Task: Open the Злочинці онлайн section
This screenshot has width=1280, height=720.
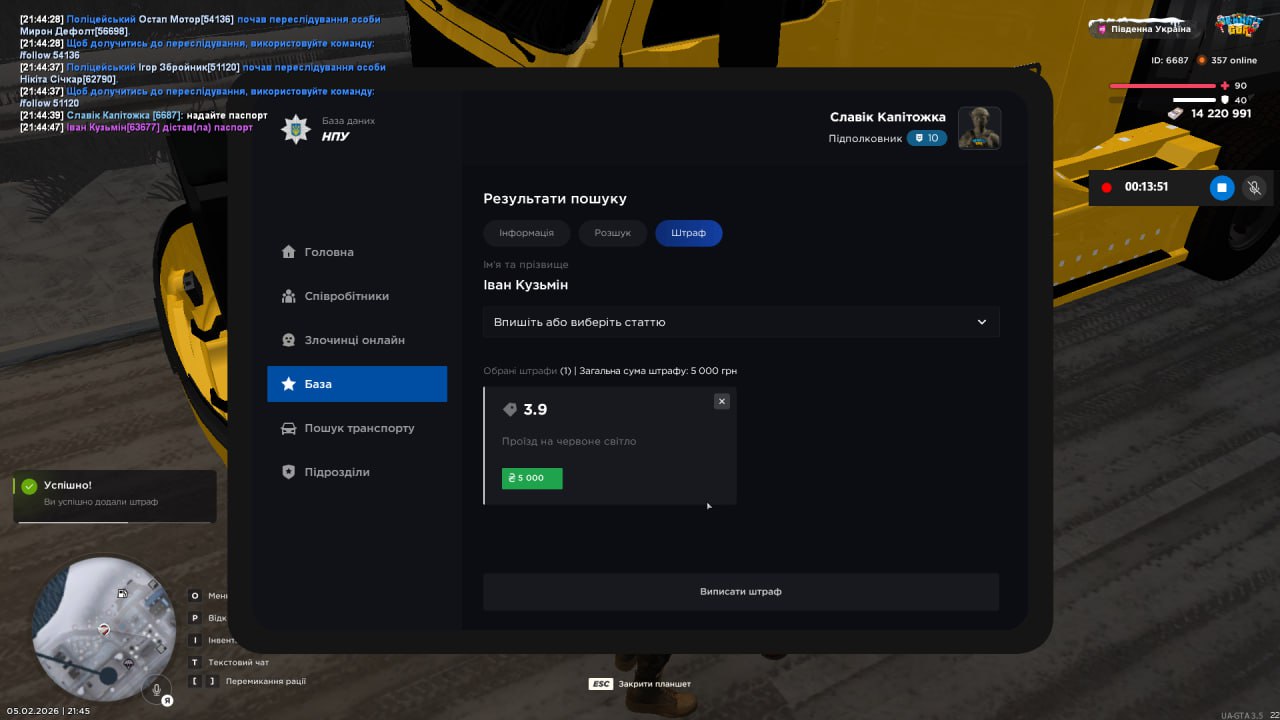Action: [x=357, y=340]
